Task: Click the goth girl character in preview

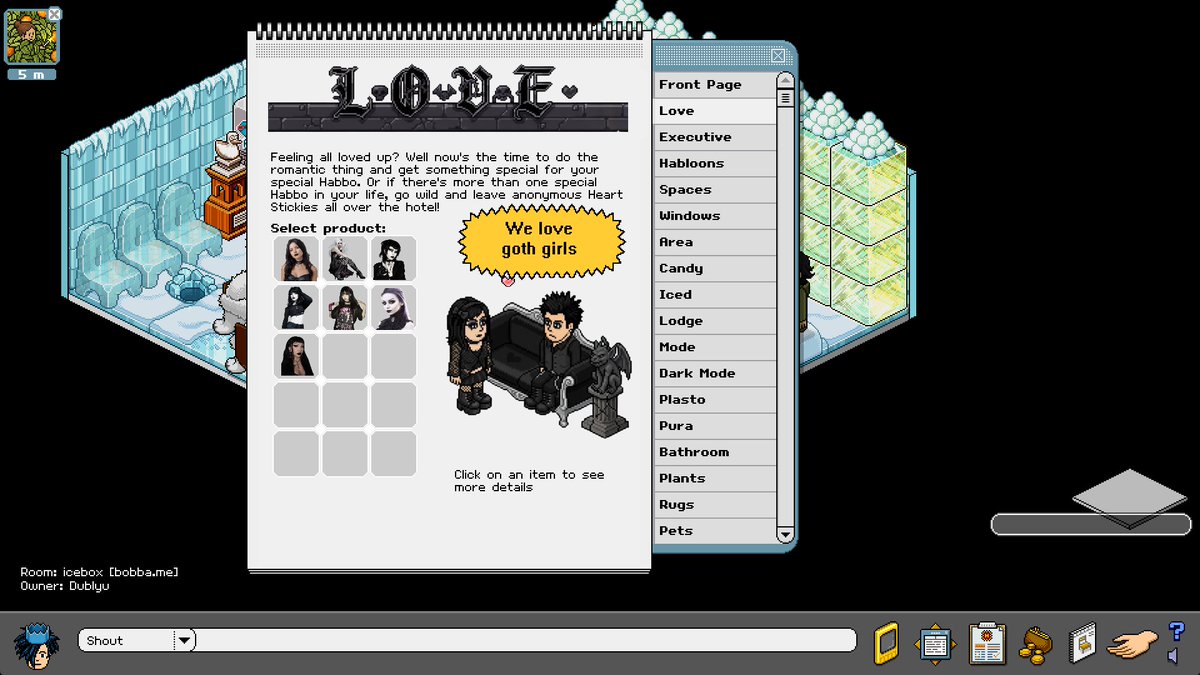Action: pos(469,355)
